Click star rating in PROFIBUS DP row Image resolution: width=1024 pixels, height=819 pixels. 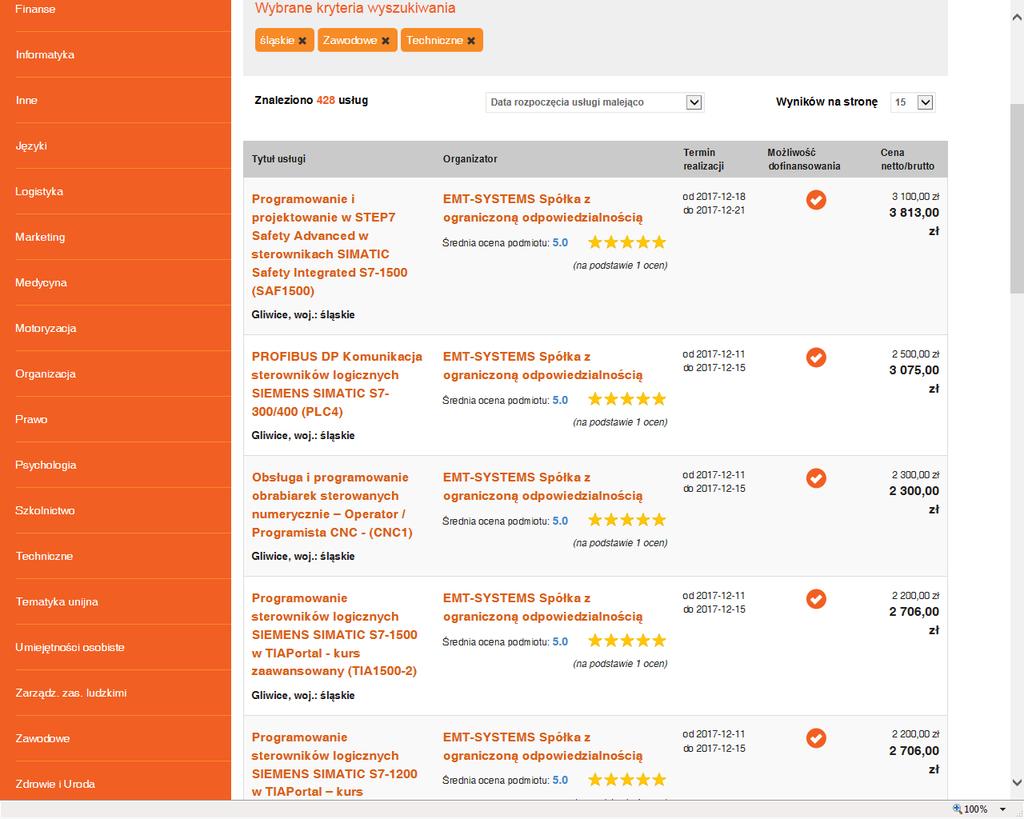[627, 399]
